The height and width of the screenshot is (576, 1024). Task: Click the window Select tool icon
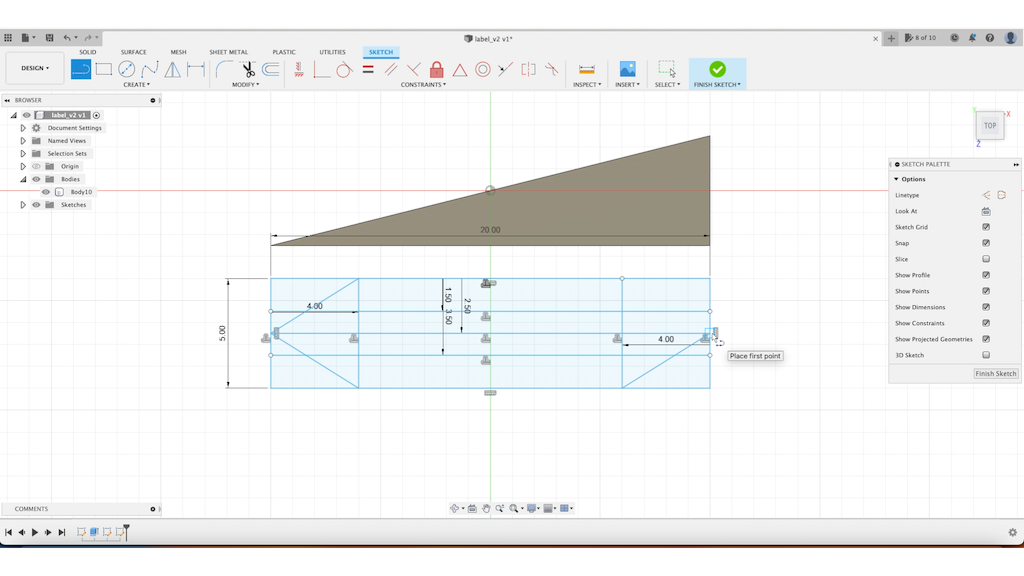(667, 69)
